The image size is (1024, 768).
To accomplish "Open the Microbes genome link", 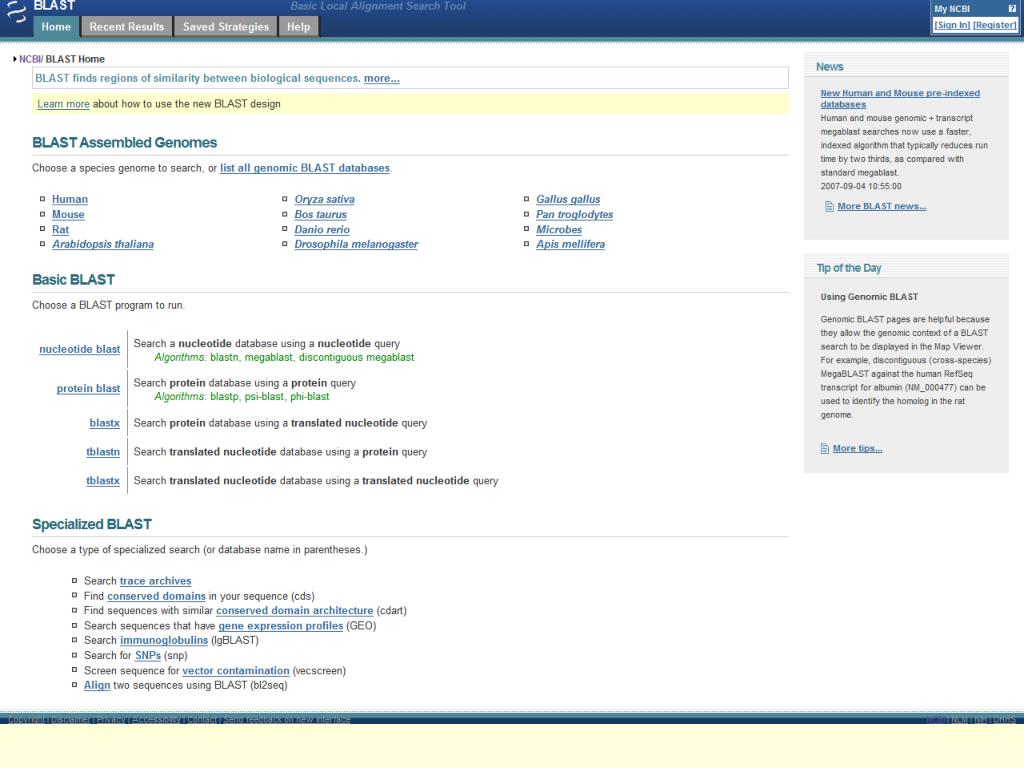I will (x=559, y=229).
